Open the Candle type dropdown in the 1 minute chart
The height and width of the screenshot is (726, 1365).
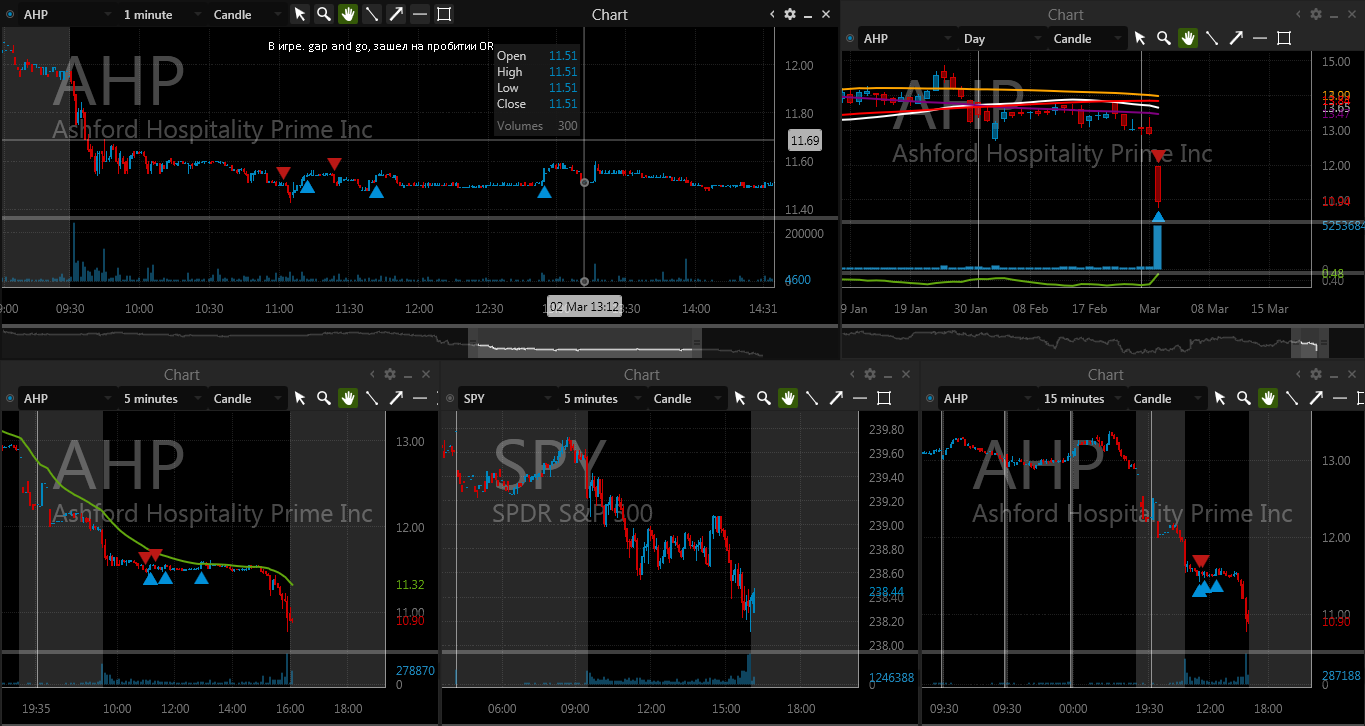click(246, 15)
